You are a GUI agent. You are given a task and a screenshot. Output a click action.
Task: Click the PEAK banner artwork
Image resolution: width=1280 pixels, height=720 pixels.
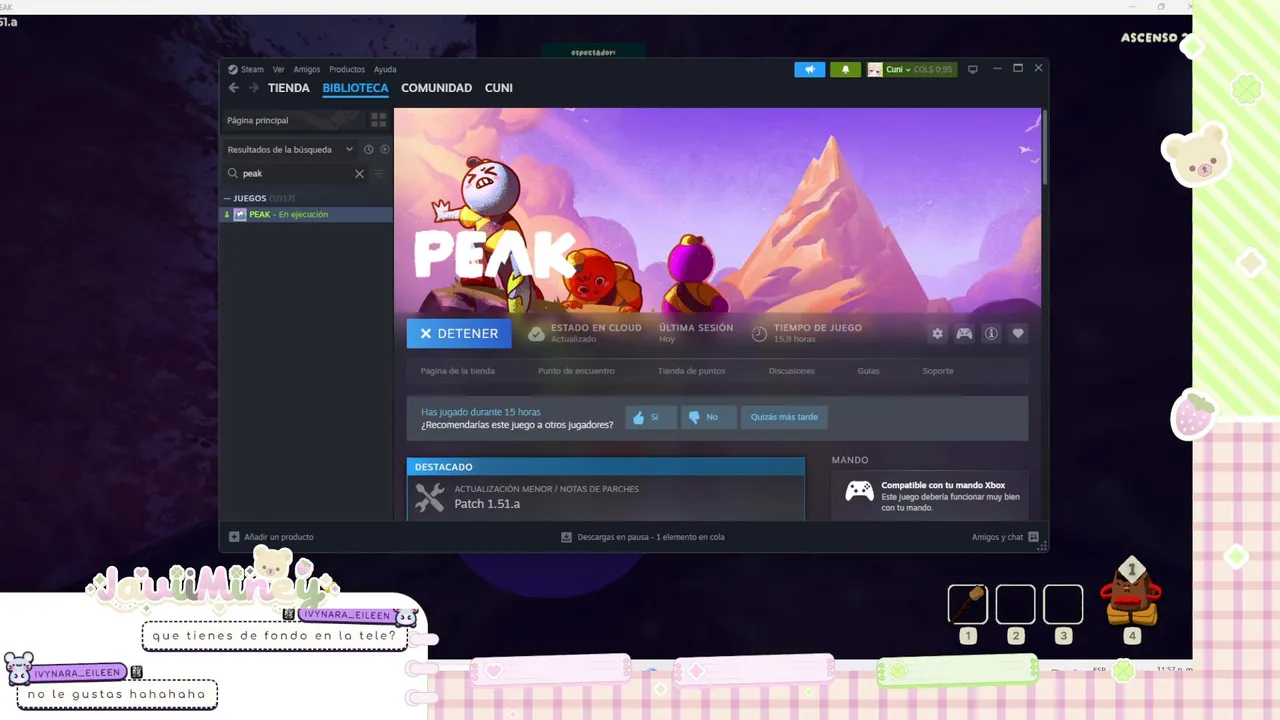click(717, 210)
